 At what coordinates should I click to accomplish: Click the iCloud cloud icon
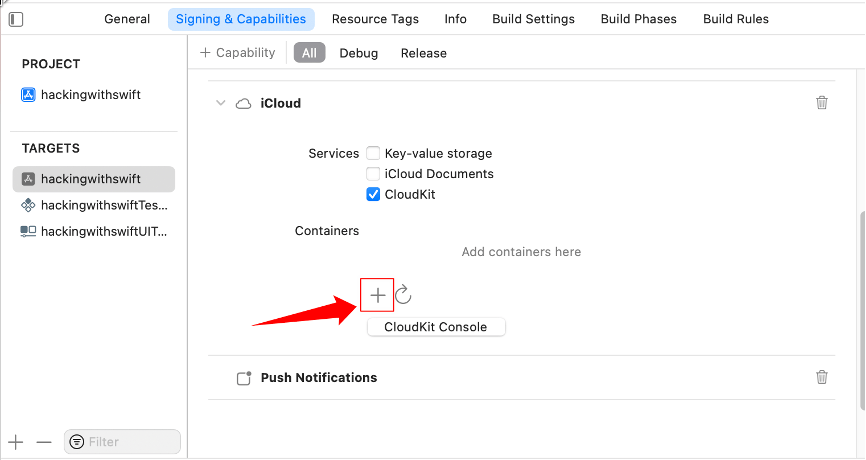click(244, 103)
